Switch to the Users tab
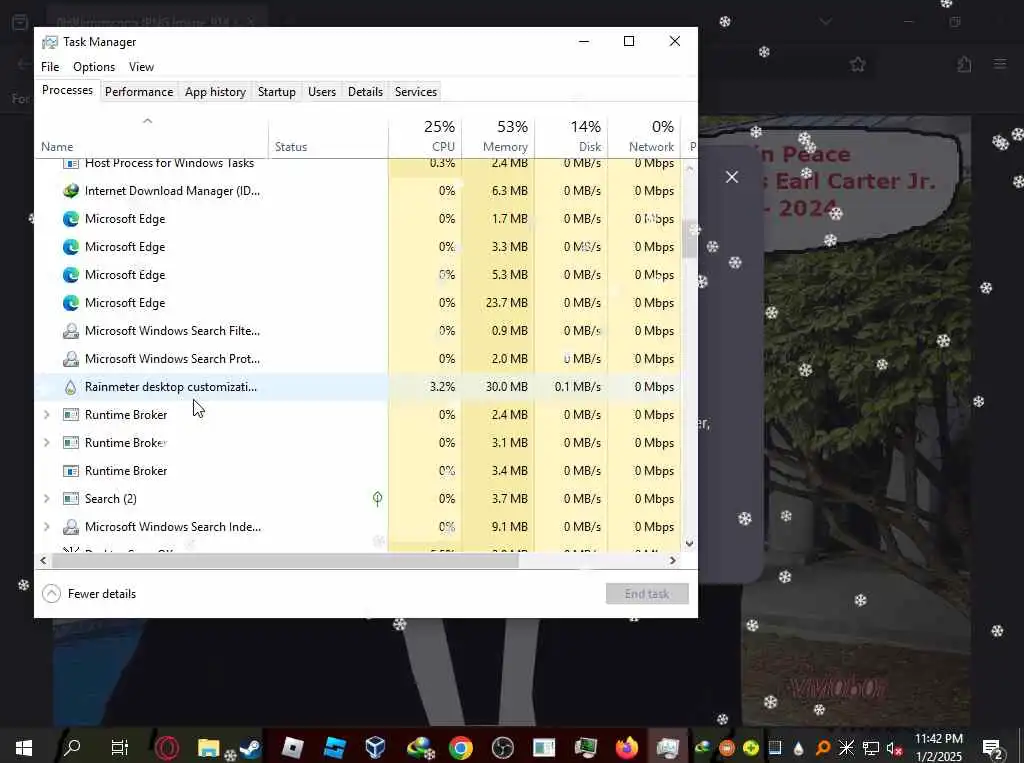Viewport: 1024px width, 763px height. 322,92
